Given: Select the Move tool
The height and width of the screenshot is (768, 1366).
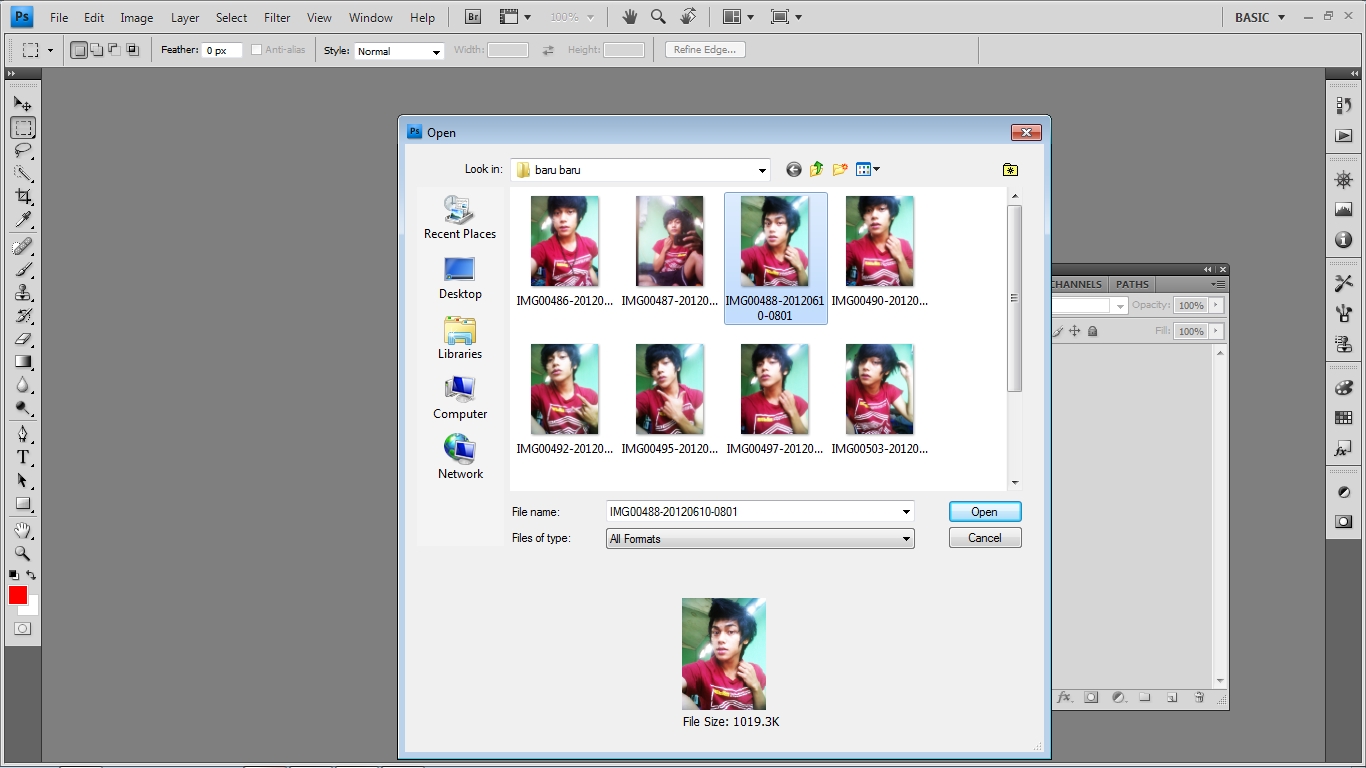Looking at the screenshot, I should coord(23,103).
